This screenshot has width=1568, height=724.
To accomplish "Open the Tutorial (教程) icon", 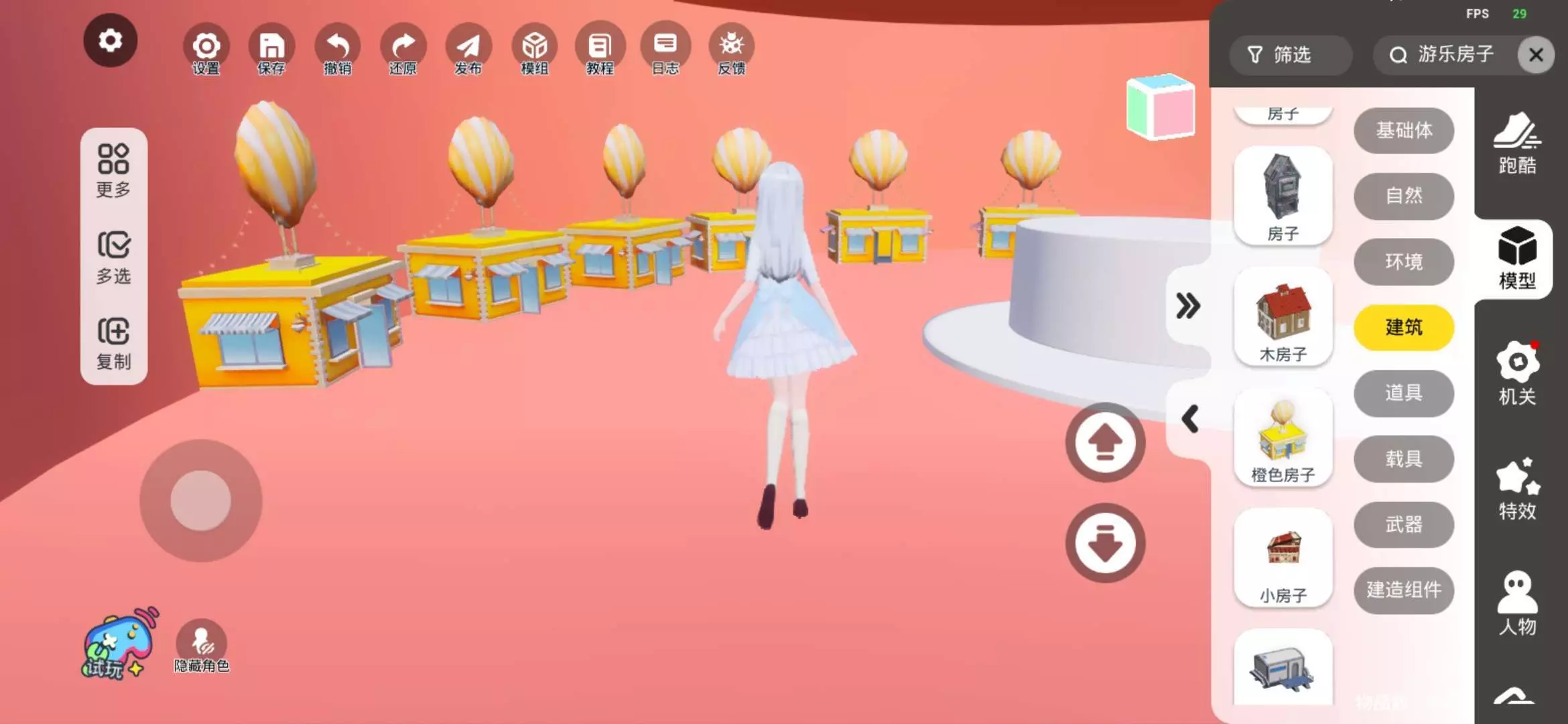I will 600,50.
